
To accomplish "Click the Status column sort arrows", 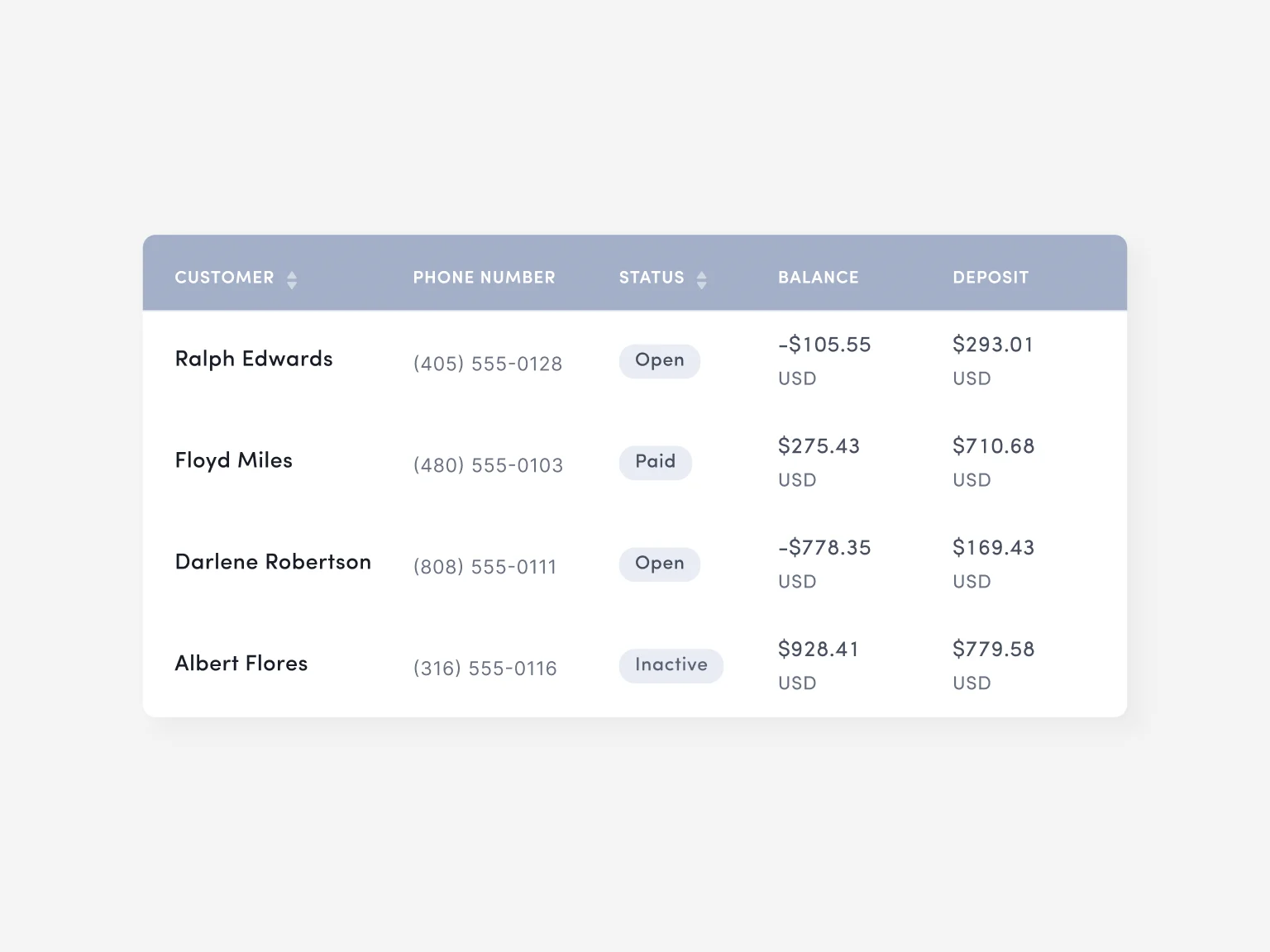I will point(701,279).
